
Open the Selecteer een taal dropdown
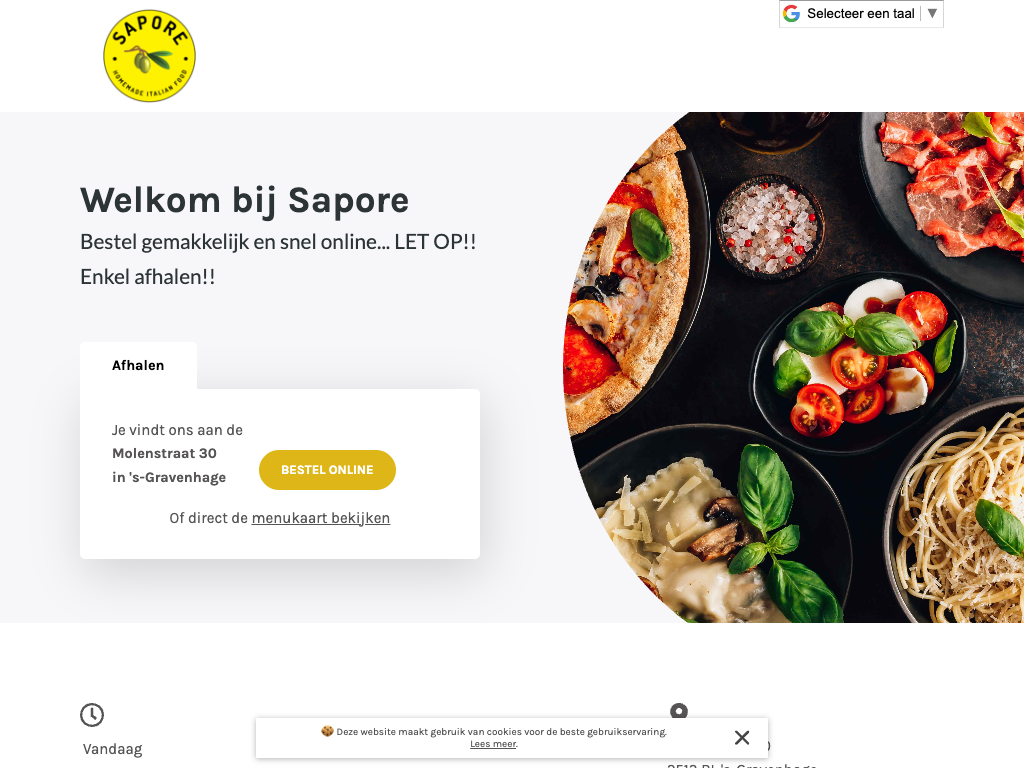click(861, 14)
